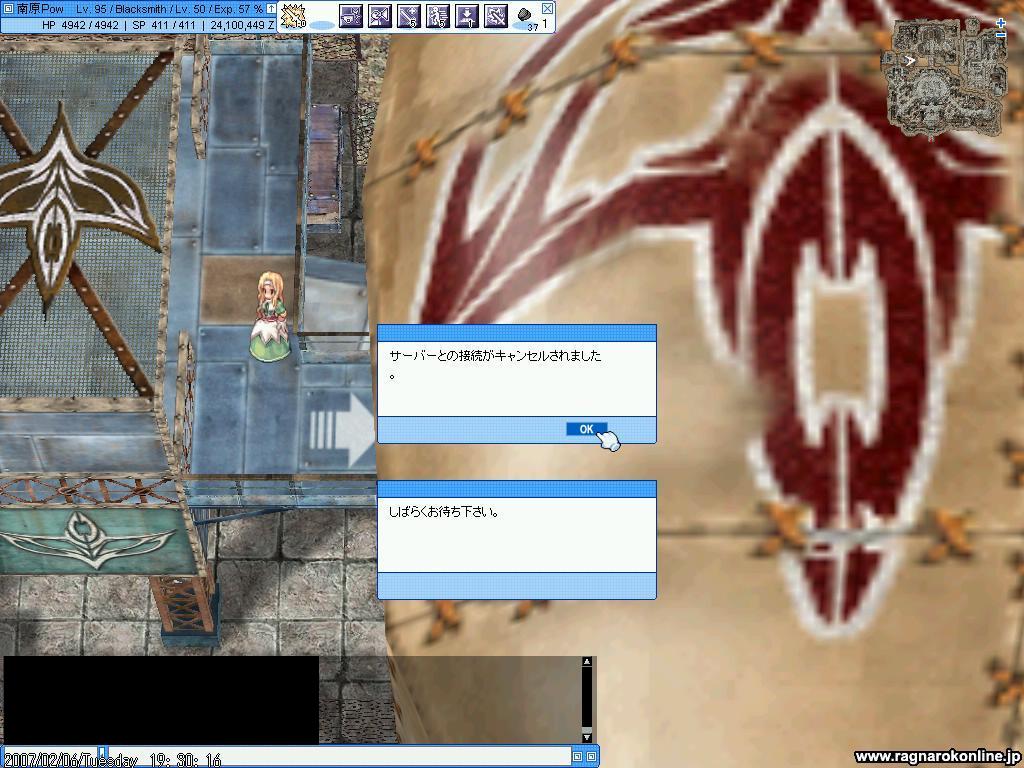Viewport: 1024px width, 768px height.
Task: Click the しばらくお待ち下さい wait message
Action: pos(445,513)
